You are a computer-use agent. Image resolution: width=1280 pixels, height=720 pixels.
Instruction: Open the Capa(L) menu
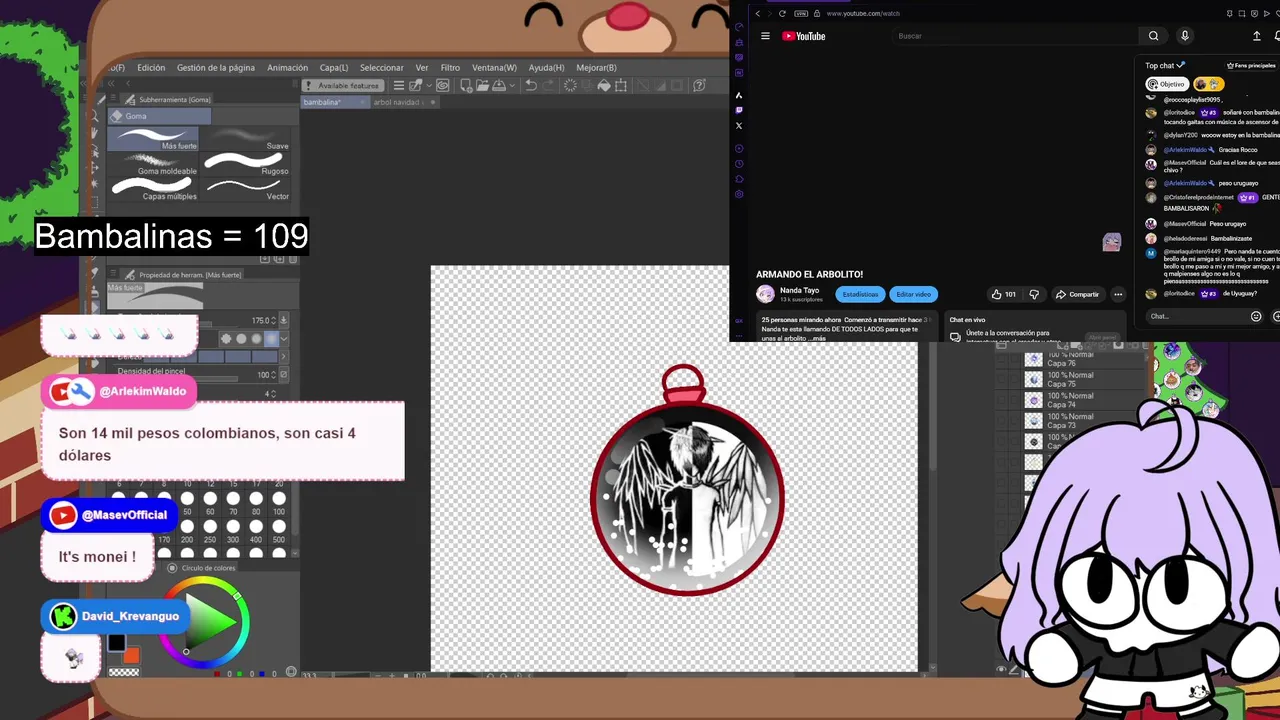334,68
